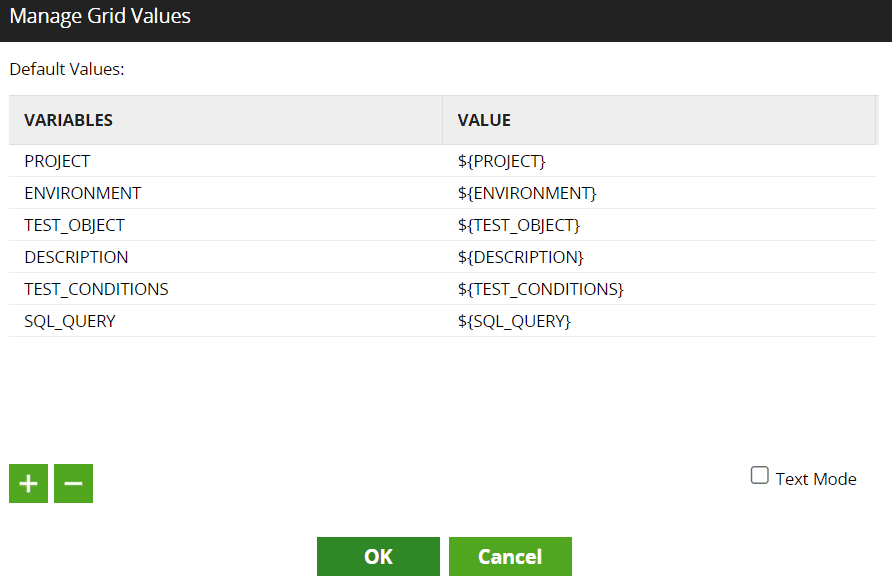Select the TEST_CONDITIONS variable cell
This screenshot has width=892, height=588.
tap(96, 289)
